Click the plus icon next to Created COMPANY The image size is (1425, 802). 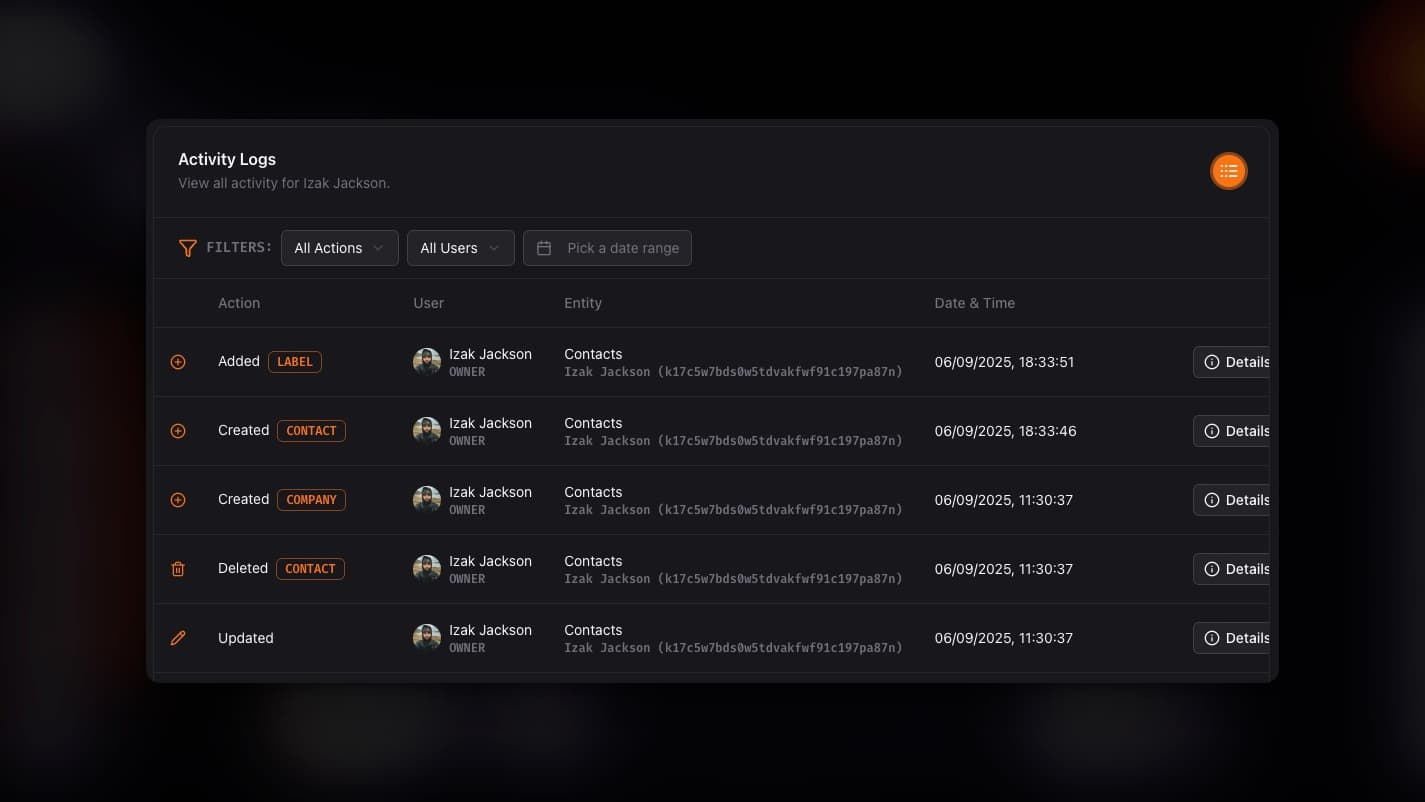(x=178, y=499)
